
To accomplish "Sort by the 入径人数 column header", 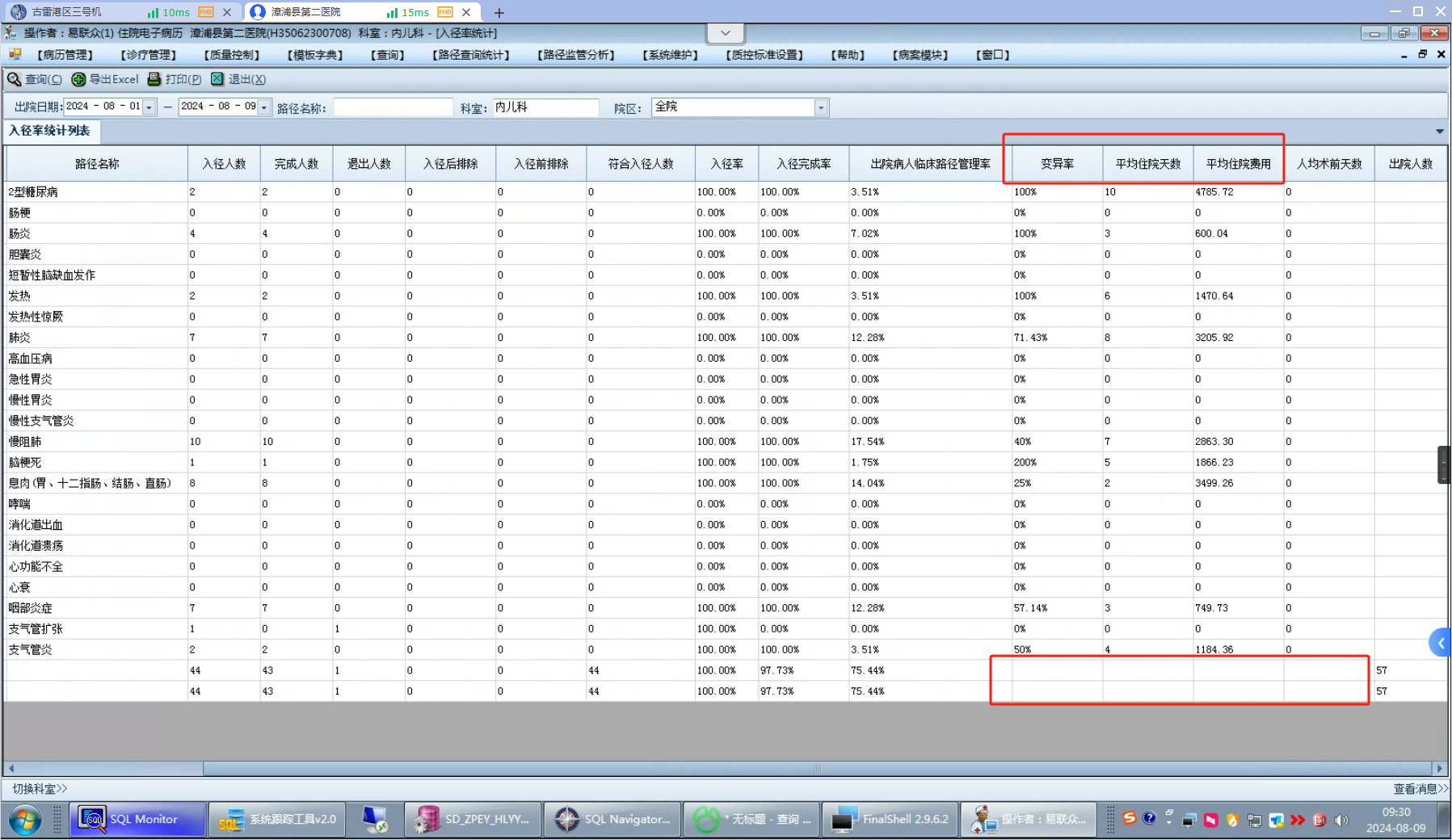I will click(x=224, y=164).
